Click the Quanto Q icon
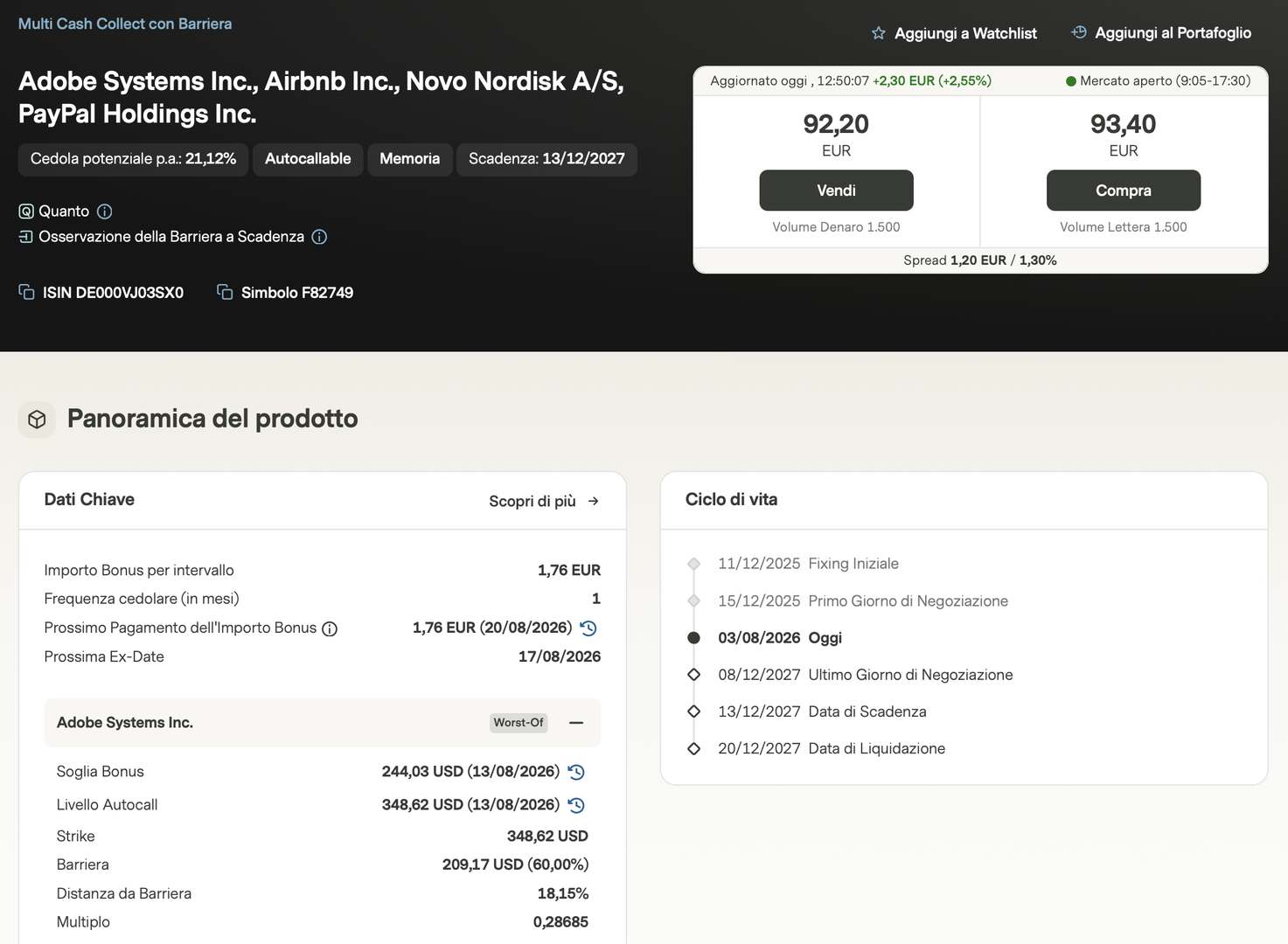 pyautogui.click(x=26, y=212)
